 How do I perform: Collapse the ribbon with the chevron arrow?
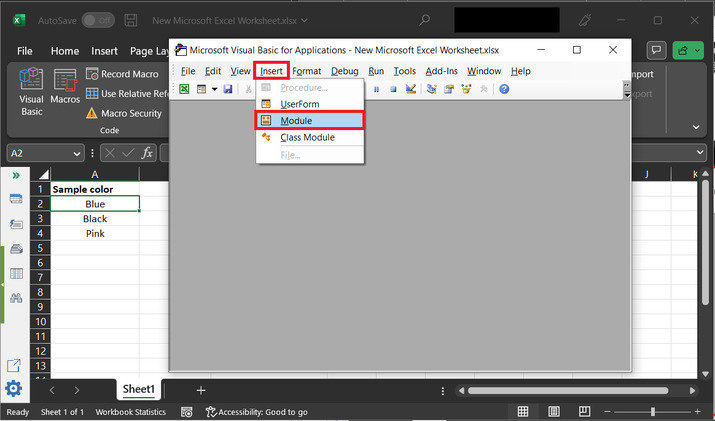696,127
